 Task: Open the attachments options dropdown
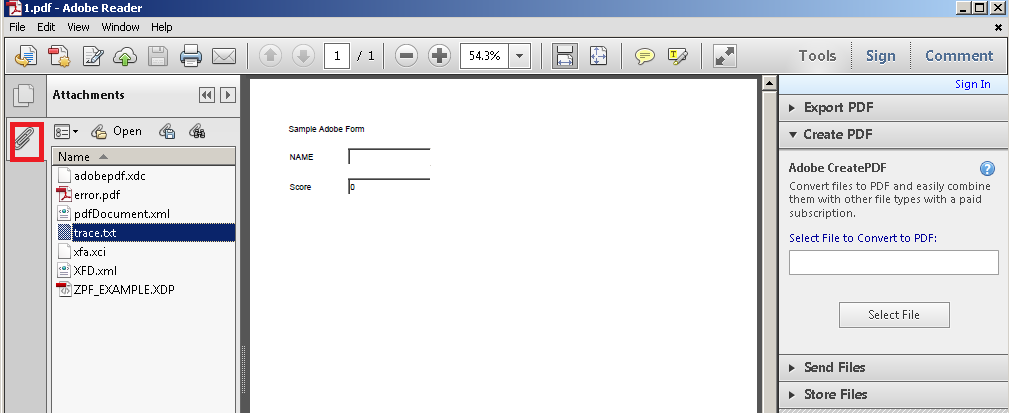tap(66, 132)
